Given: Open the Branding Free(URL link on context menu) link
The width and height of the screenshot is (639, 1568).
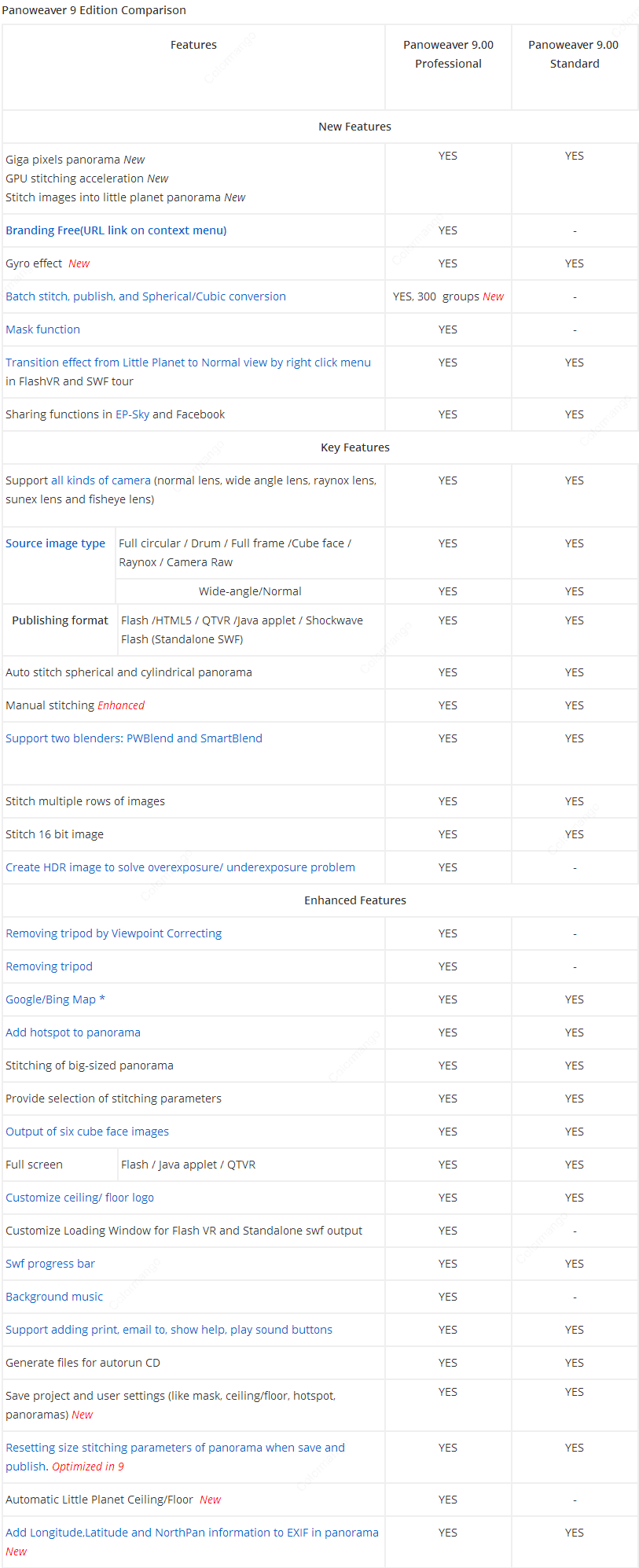Looking at the screenshot, I should [x=116, y=230].
